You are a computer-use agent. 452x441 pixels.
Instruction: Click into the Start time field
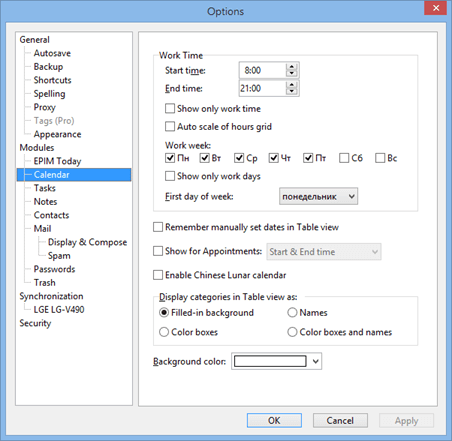pyautogui.click(x=263, y=70)
